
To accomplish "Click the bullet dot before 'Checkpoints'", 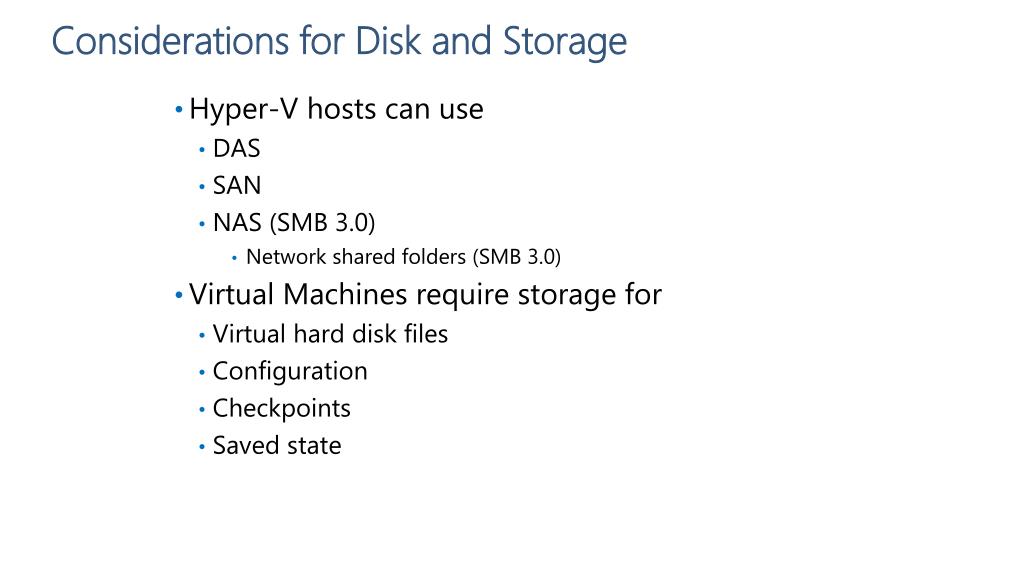I will tap(202, 410).
